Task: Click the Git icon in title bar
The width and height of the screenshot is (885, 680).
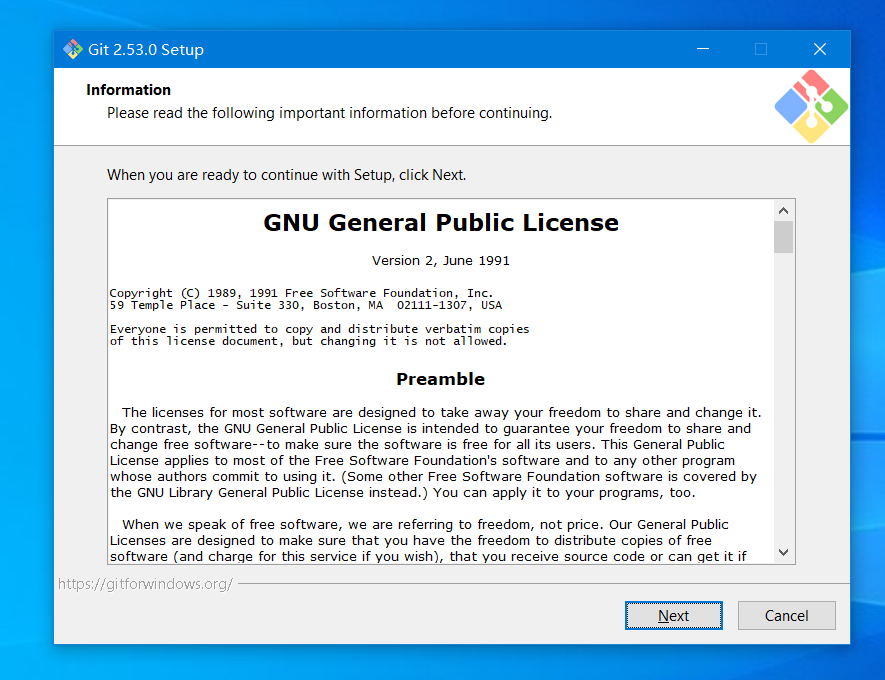Action: click(x=73, y=49)
